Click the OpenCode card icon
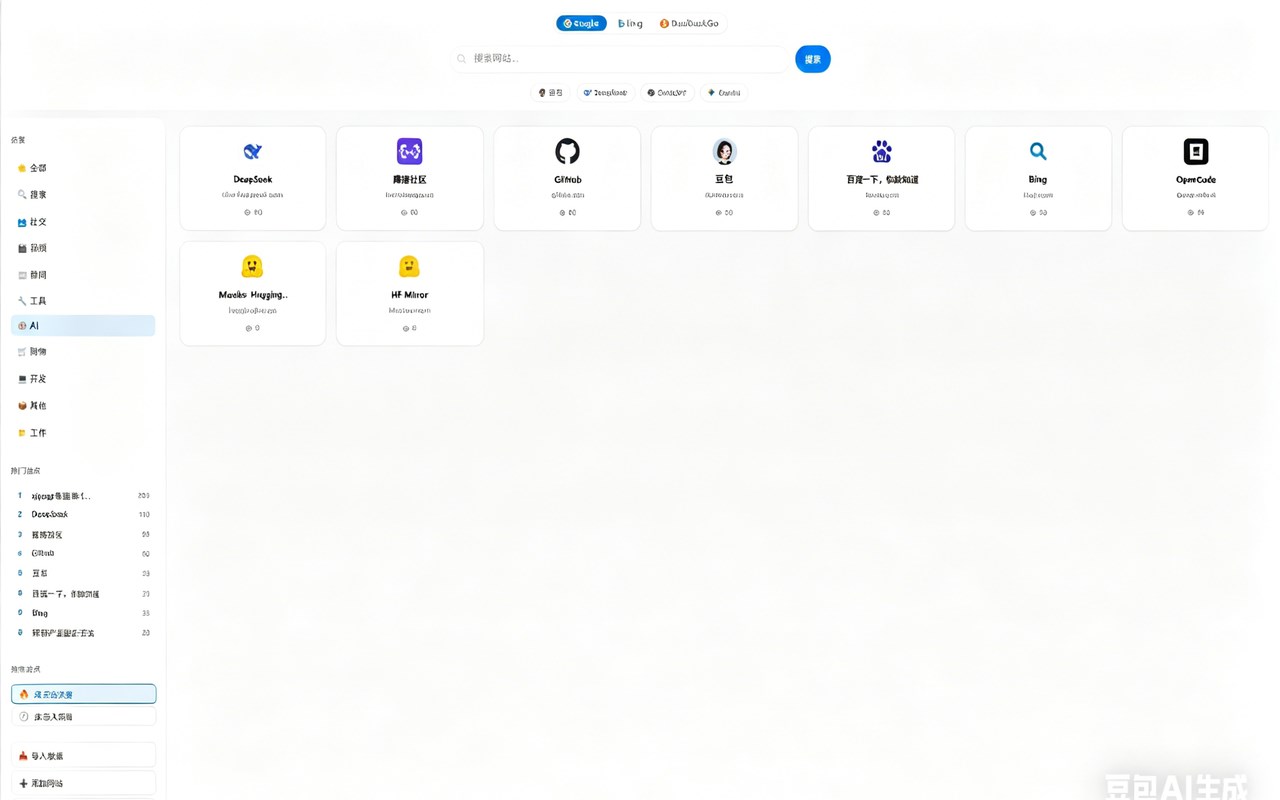This screenshot has width=1280, height=800. tap(1196, 151)
